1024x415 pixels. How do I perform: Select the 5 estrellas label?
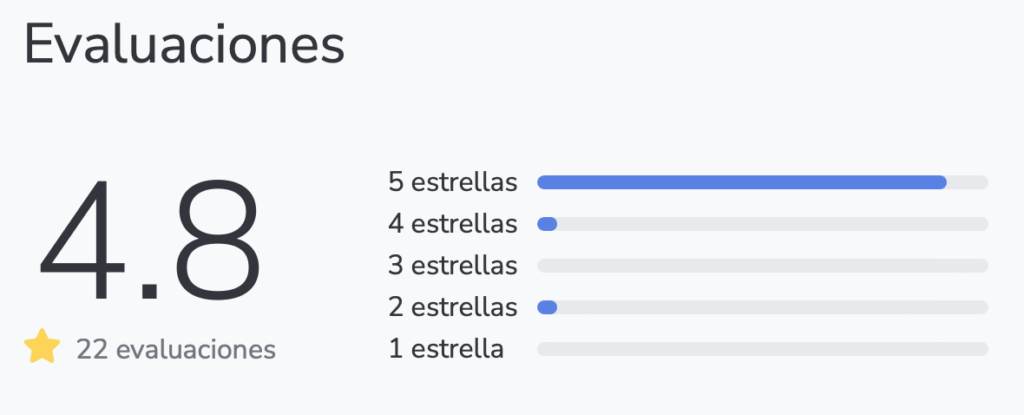coord(453,182)
